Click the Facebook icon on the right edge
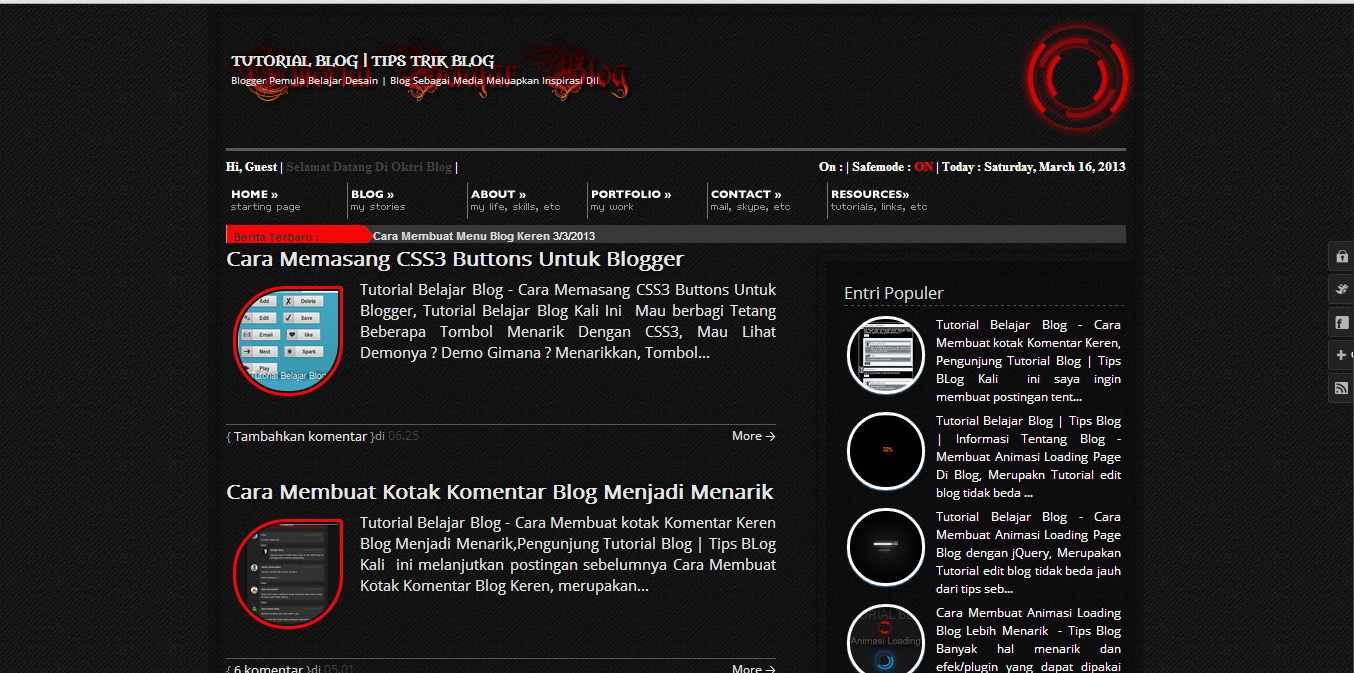This screenshot has height=673, width=1354. [x=1340, y=322]
